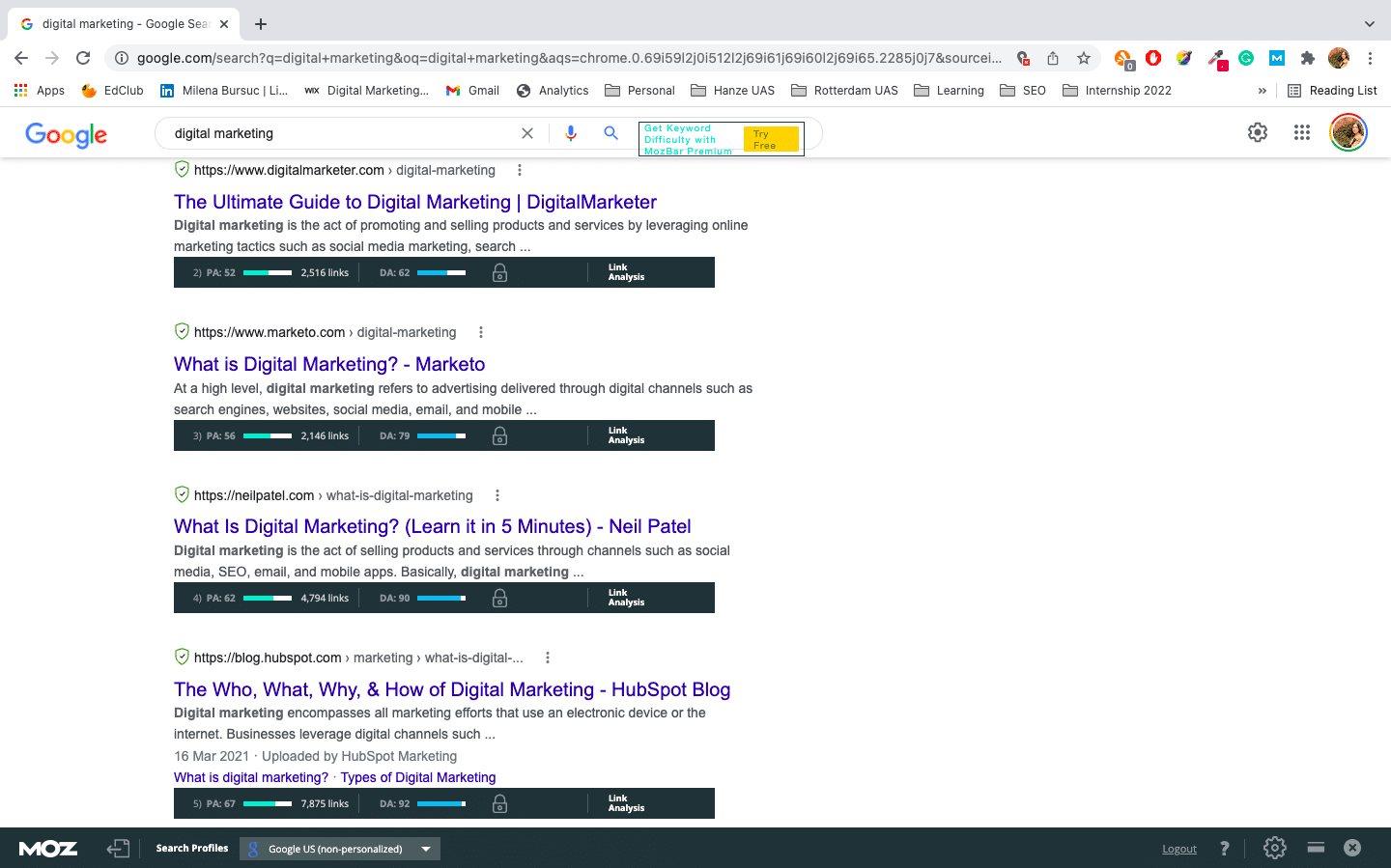Screen dimensions: 1391x868
Task: Click the share icon in the address bar
Action: click(1053, 58)
